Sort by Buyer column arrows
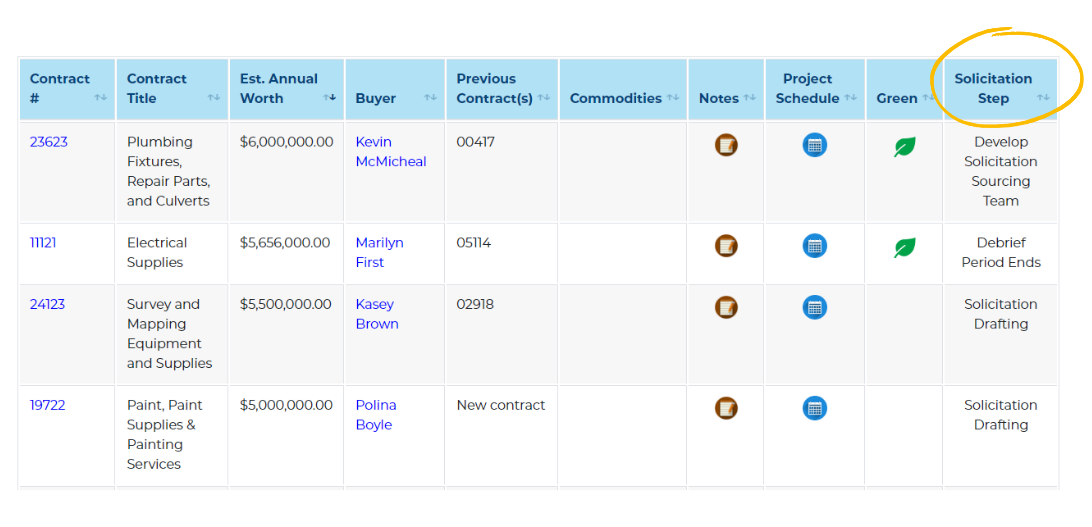Screen dimensions: 1092x527 pos(430,98)
